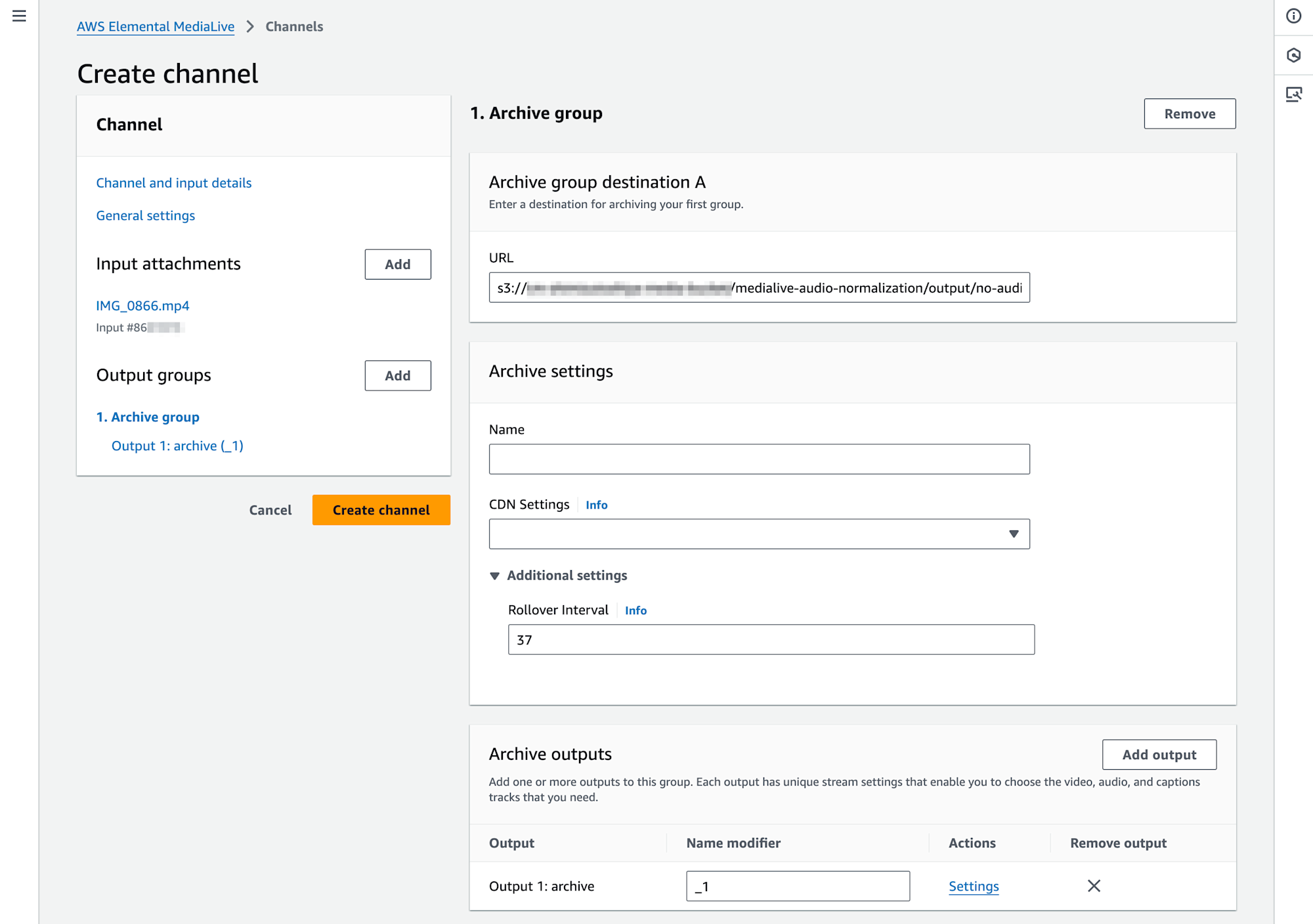Click the Create channel button
Viewport: 1313px width, 924px height.
pos(381,510)
